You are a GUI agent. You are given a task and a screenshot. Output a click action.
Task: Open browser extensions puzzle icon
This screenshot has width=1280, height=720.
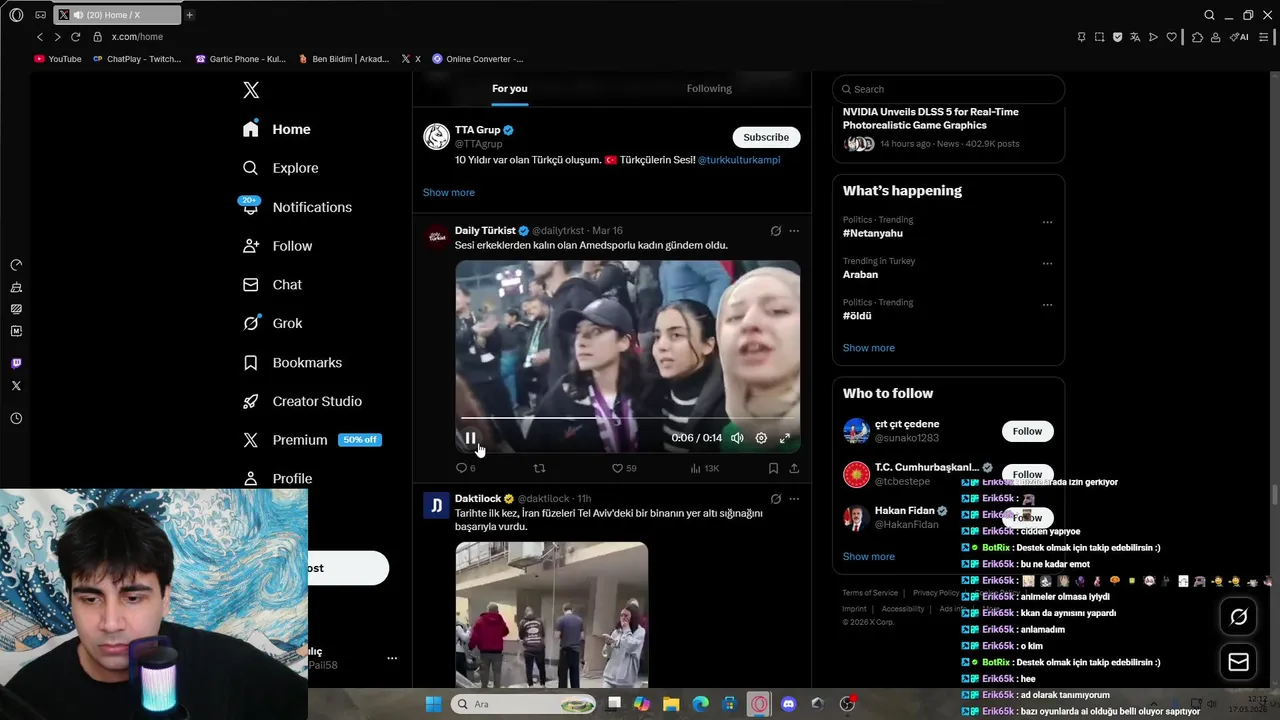[x=1197, y=37]
